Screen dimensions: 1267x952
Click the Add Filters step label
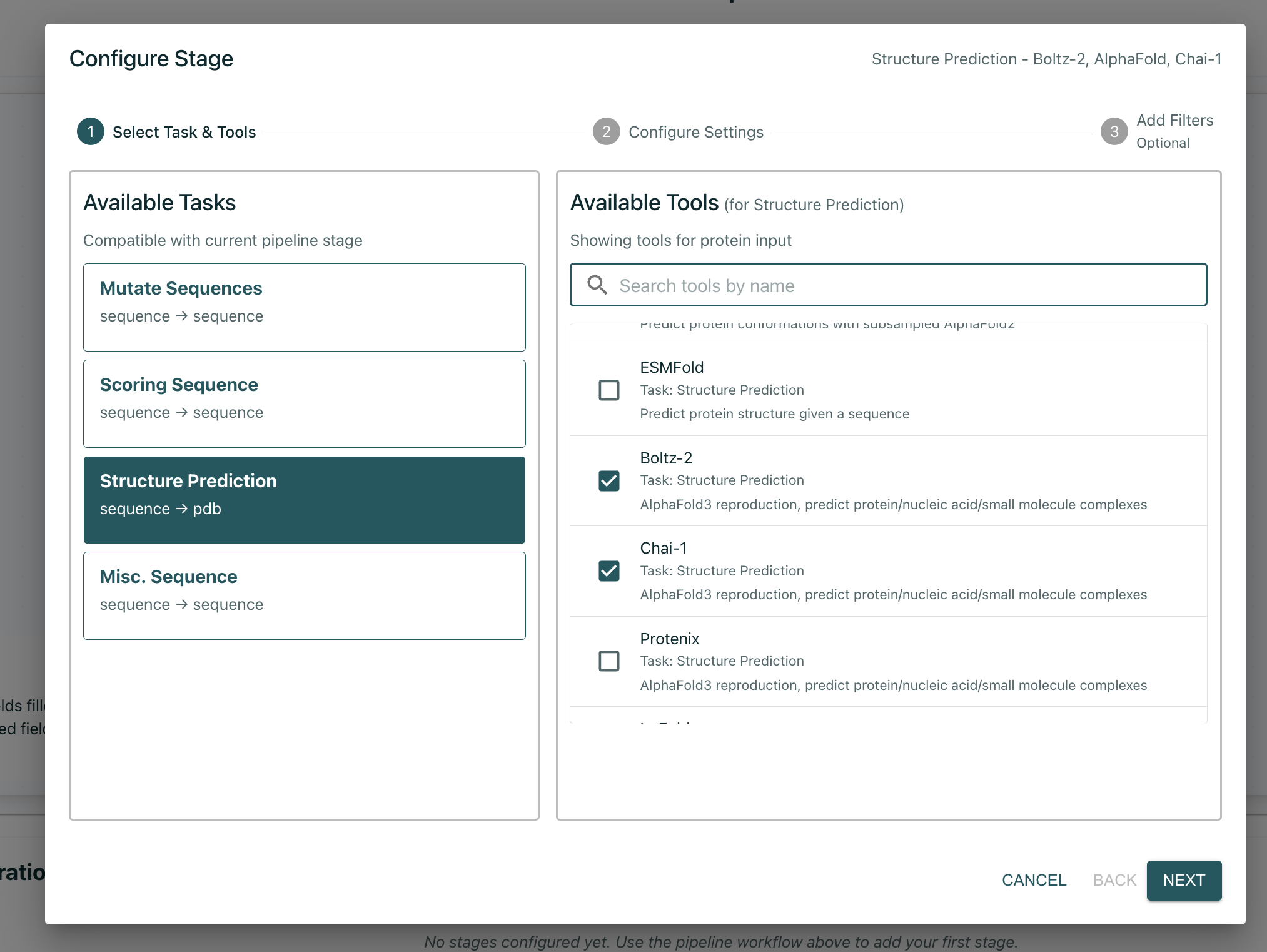pyautogui.click(x=1174, y=120)
